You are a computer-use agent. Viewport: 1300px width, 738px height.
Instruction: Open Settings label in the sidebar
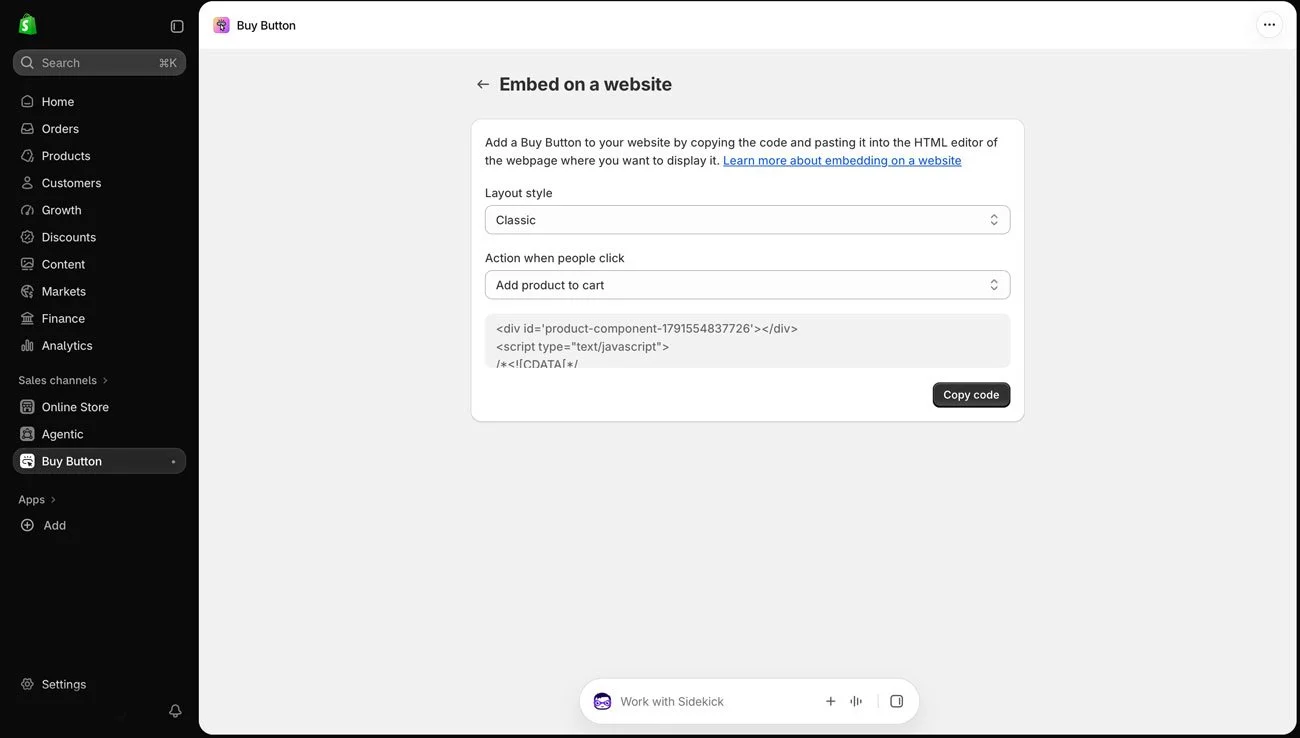click(64, 684)
